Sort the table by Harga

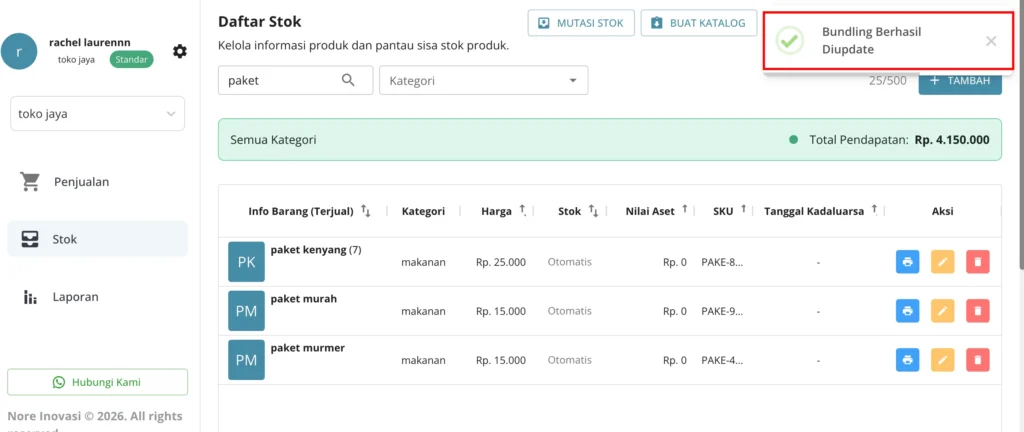pos(504,211)
